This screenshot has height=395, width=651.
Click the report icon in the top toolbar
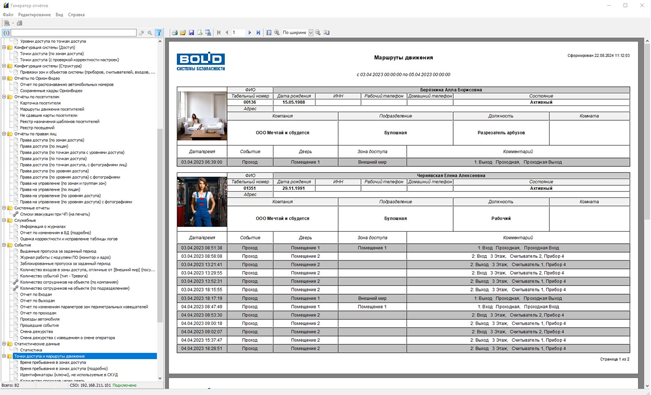pos(7,23)
